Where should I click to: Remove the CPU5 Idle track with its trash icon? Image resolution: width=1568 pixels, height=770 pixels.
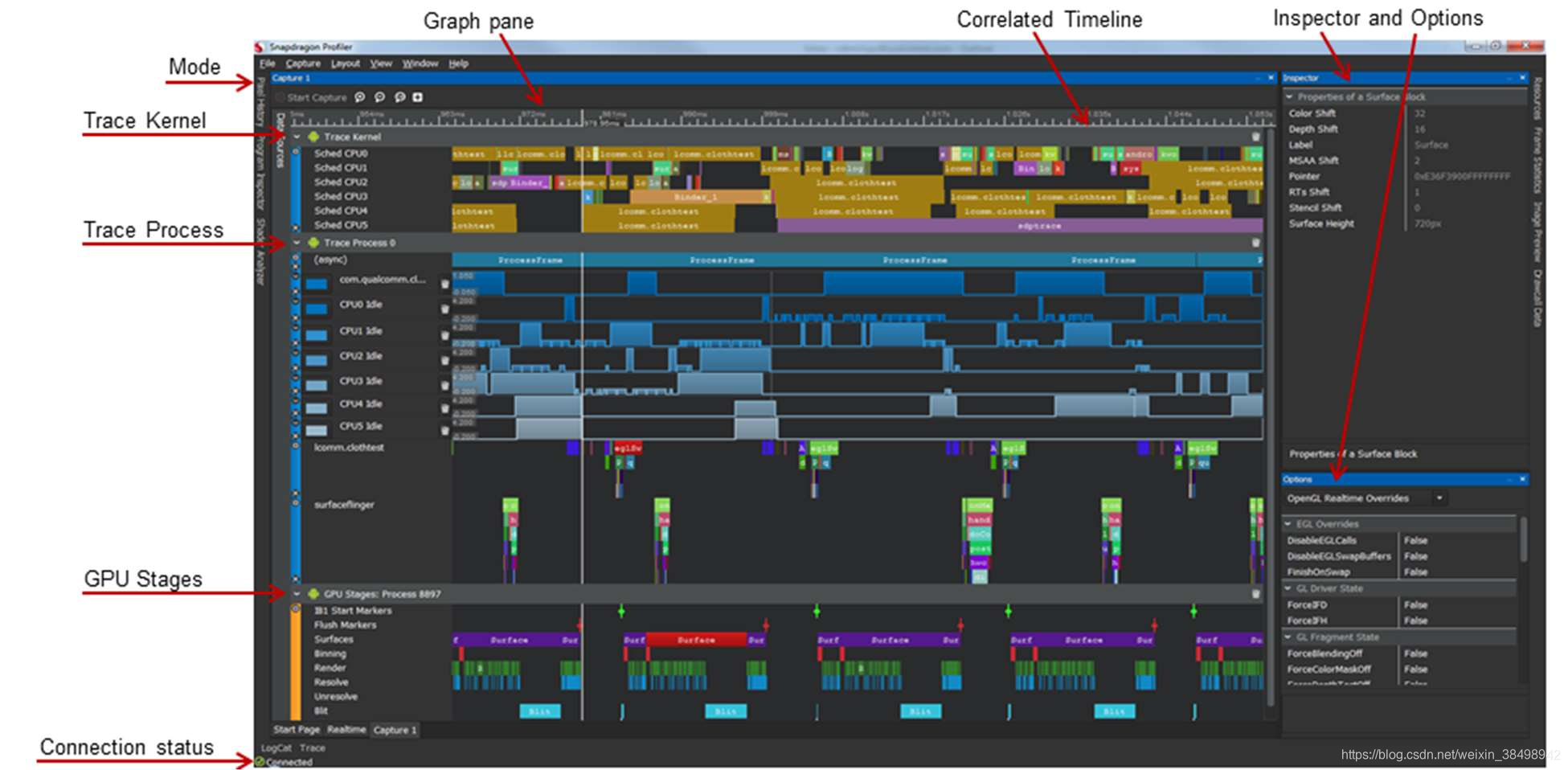pyautogui.click(x=444, y=431)
